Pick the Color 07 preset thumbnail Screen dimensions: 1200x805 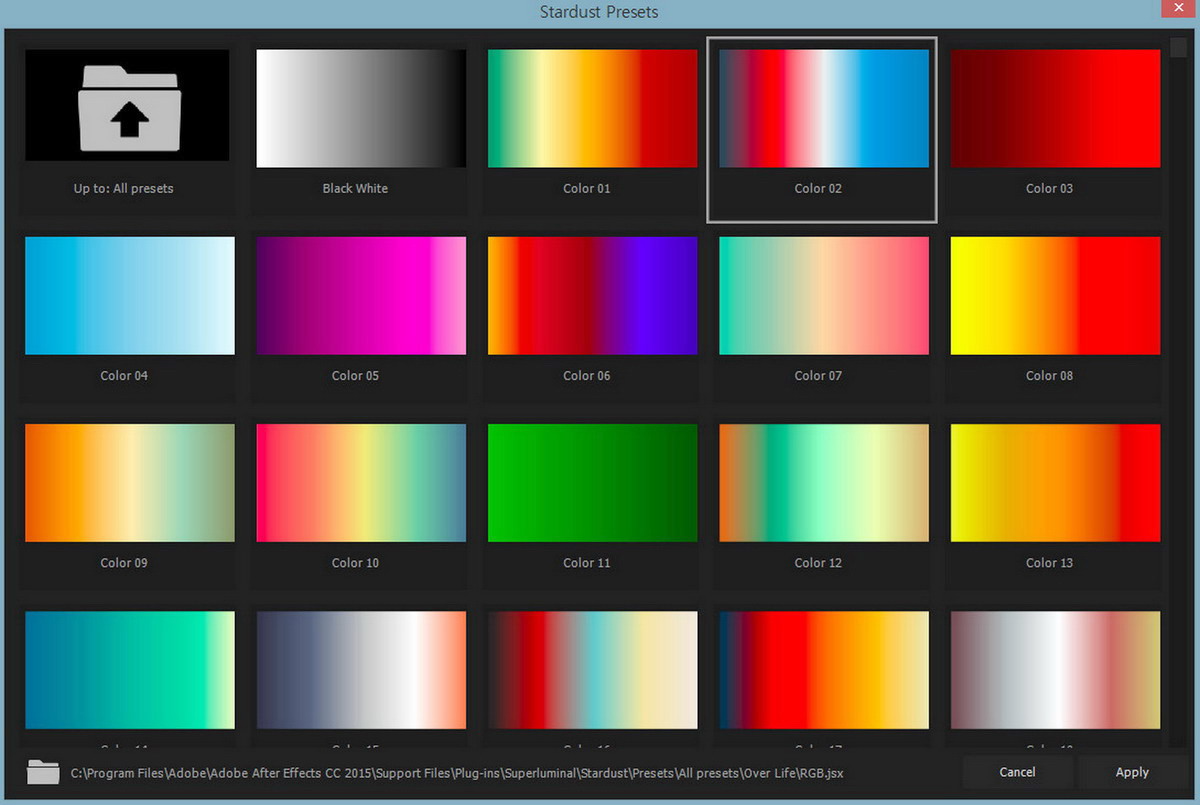(824, 295)
